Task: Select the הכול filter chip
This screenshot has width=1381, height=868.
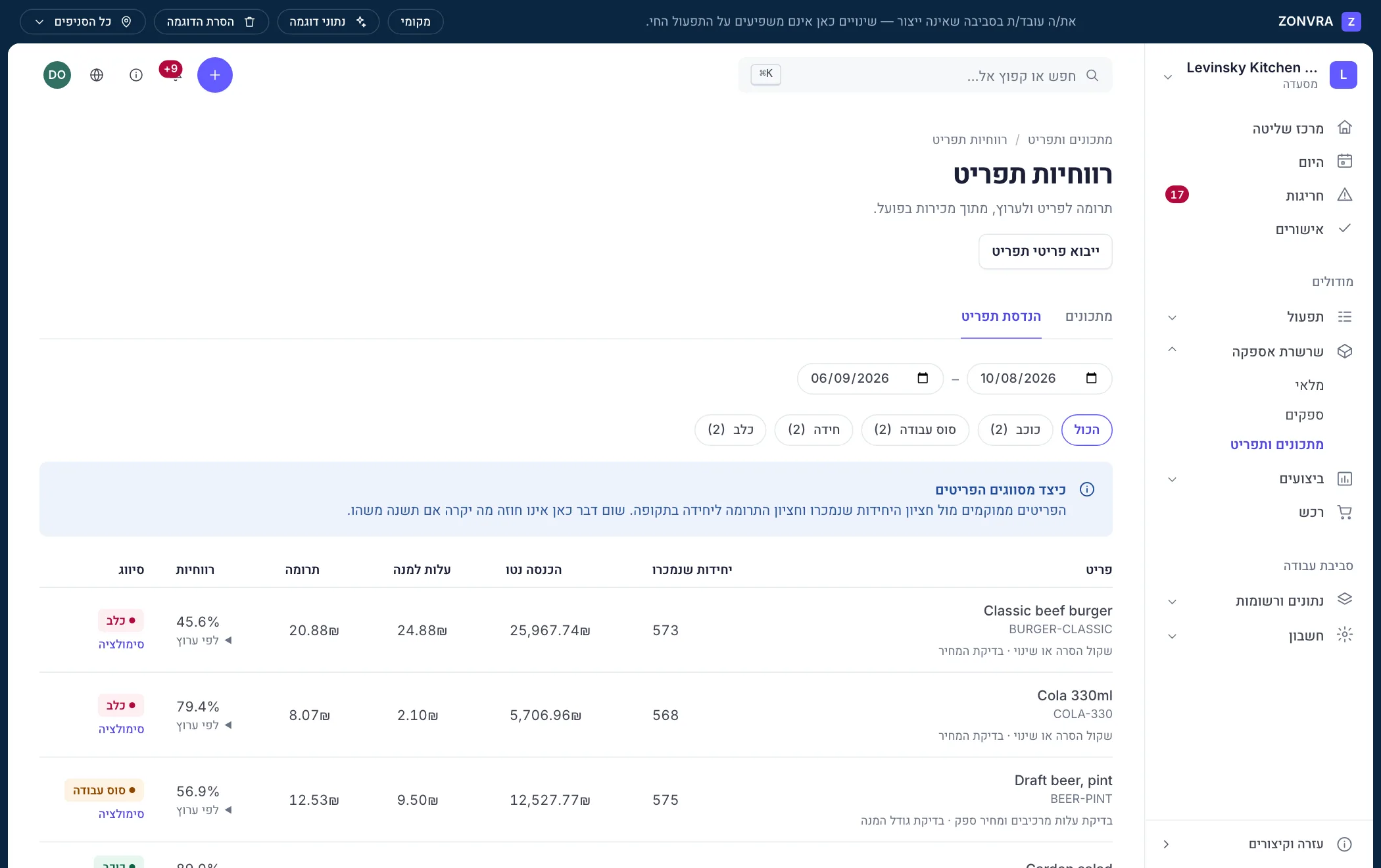Action: click(x=1086, y=430)
